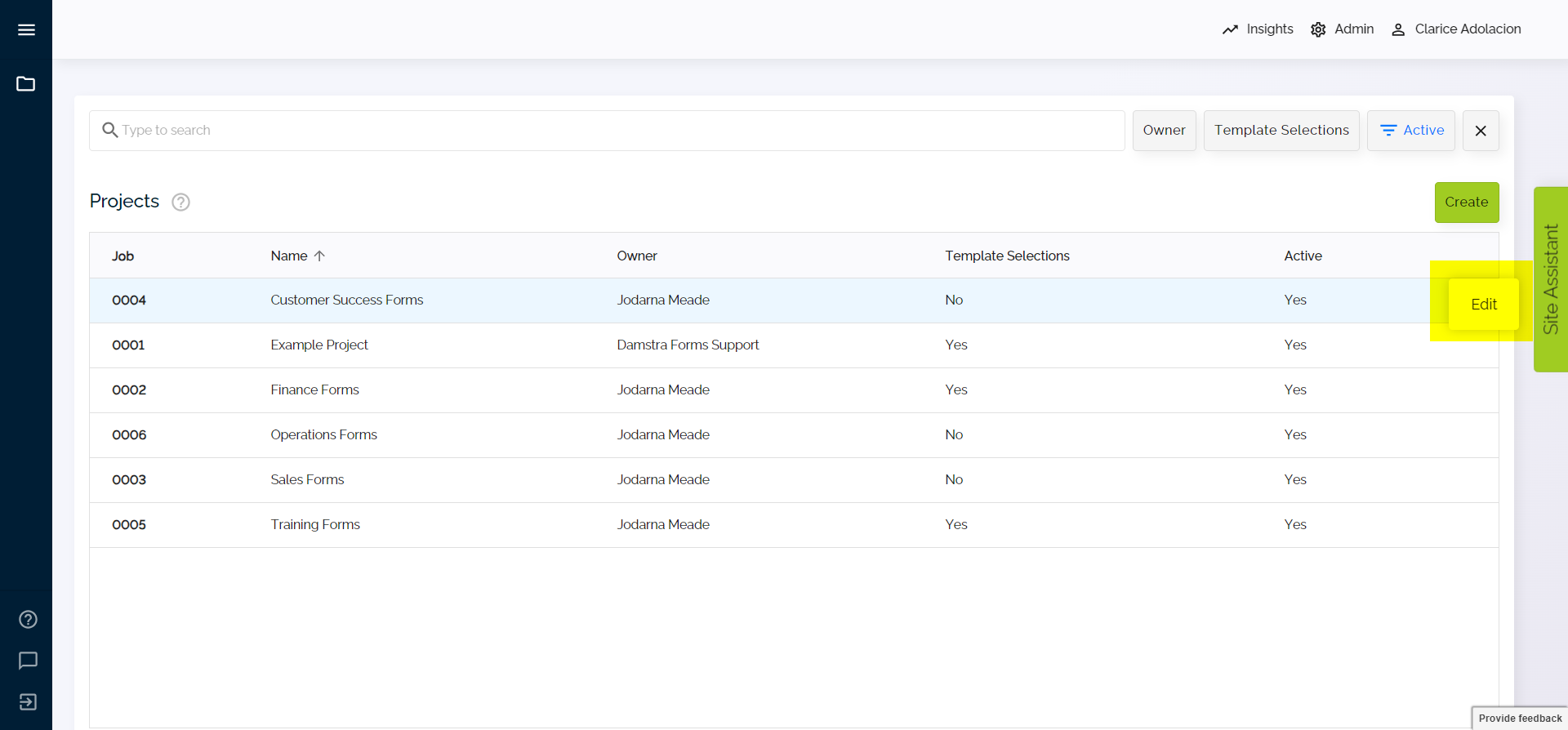Open the Admin settings menu
This screenshot has height=730, width=1568.
[x=1342, y=29]
